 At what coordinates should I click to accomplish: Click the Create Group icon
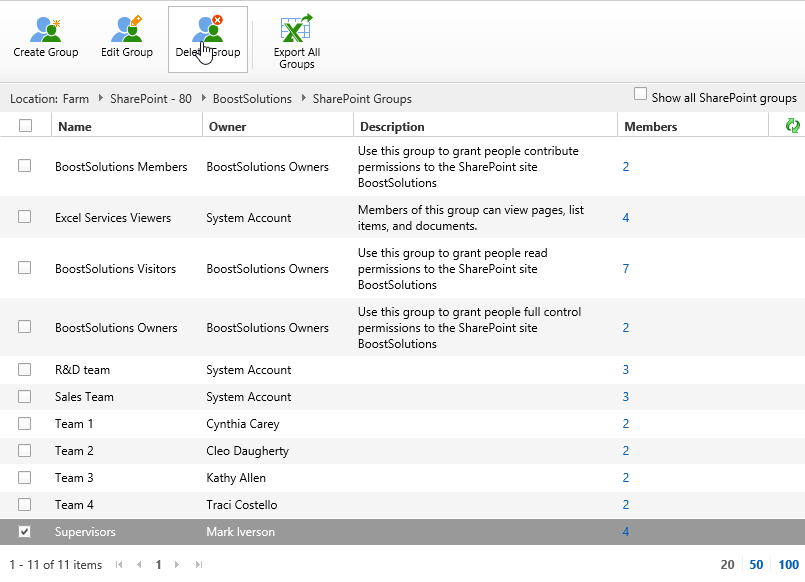click(45, 31)
